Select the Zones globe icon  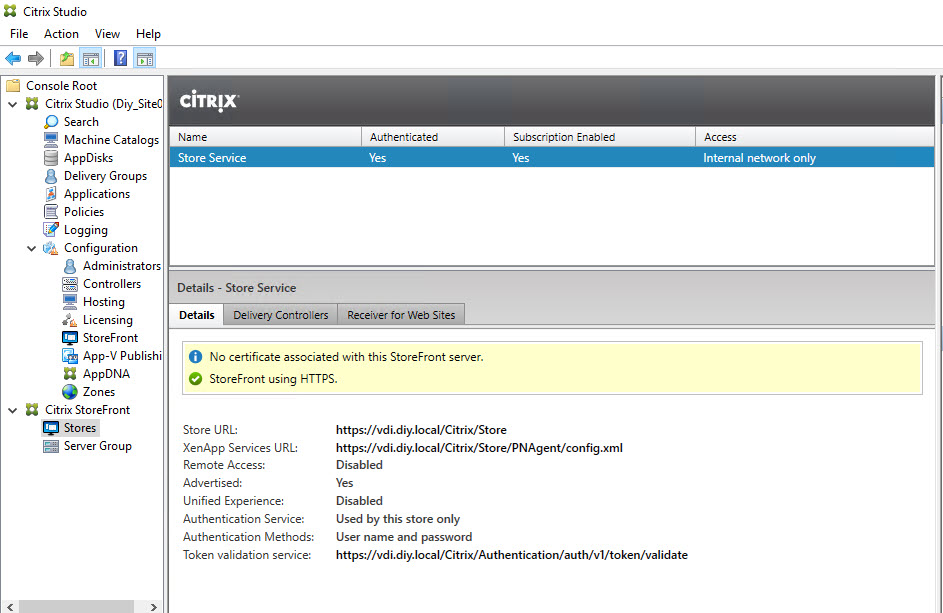70,392
